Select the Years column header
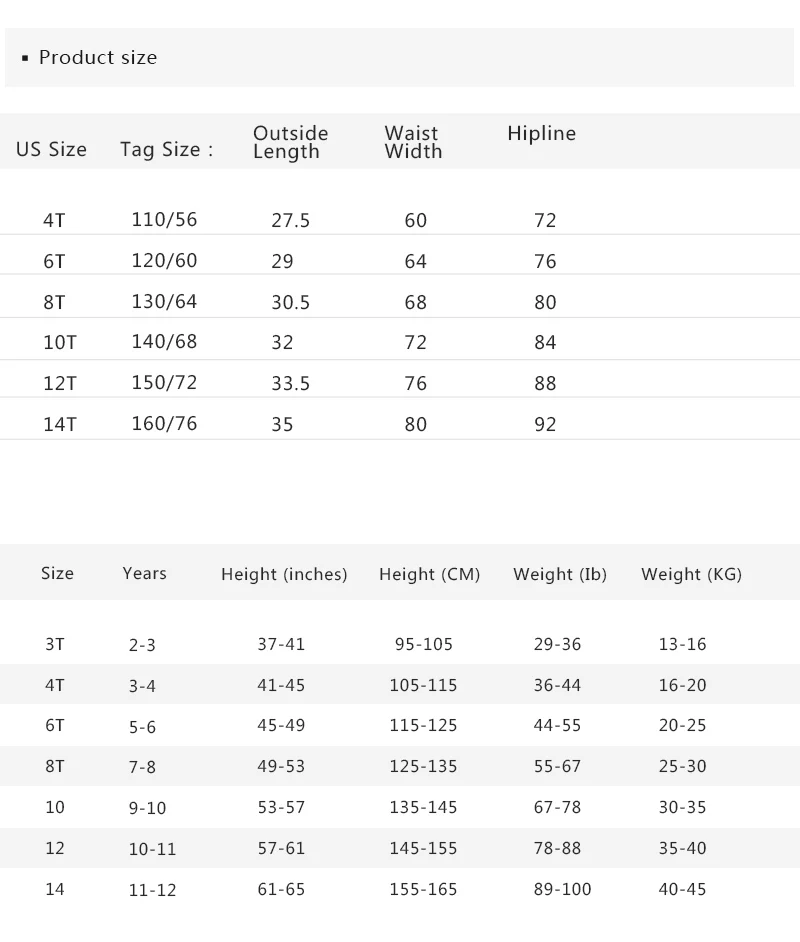Screen dimensions: 800x942 (x=144, y=573)
